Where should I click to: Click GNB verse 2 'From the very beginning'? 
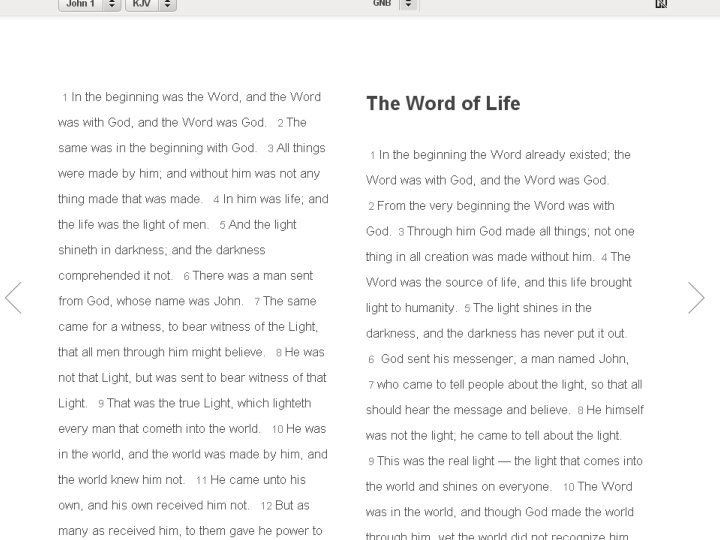tap(443, 206)
